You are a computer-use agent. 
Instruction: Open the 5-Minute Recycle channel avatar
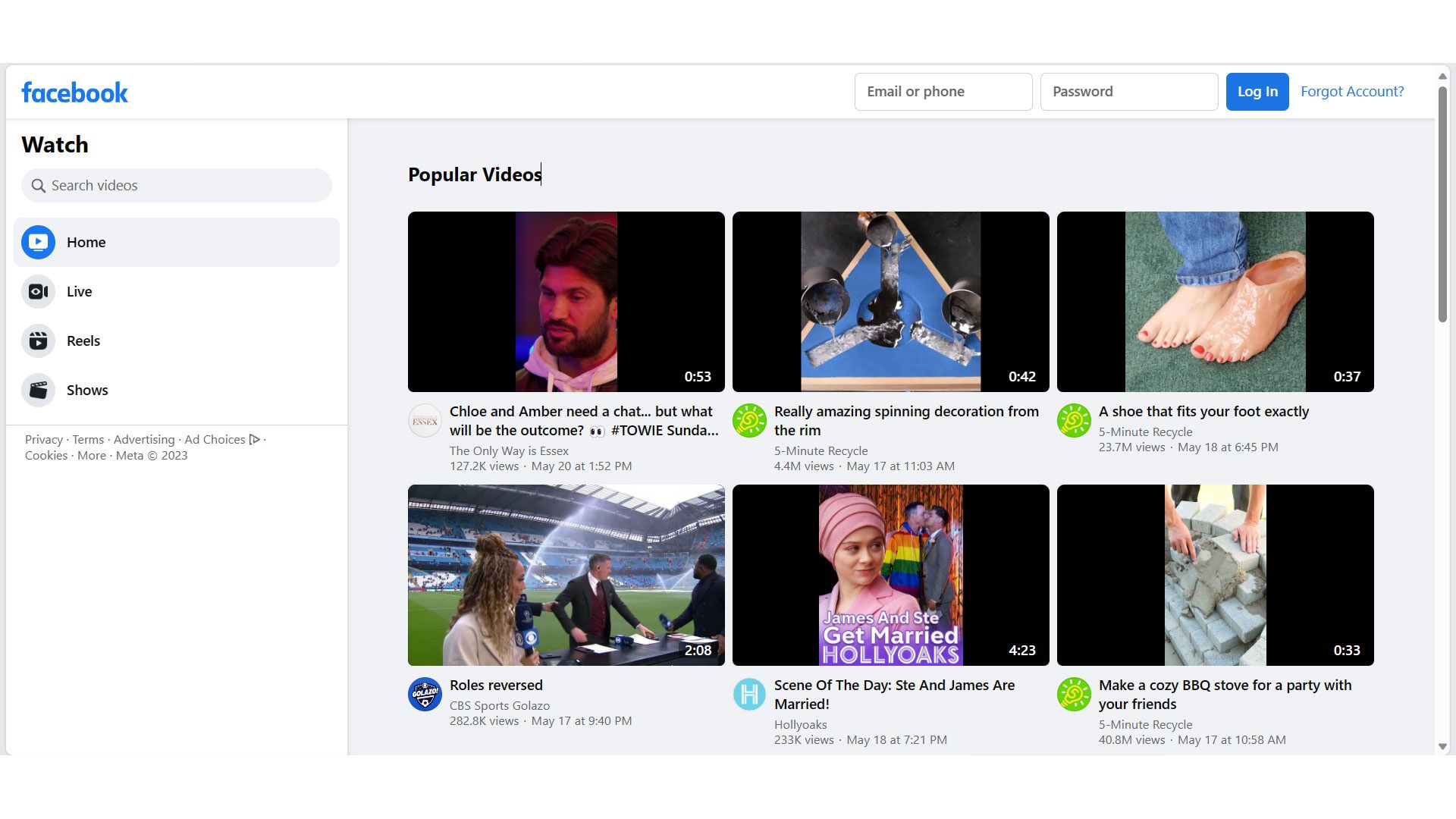(x=750, y=420)
